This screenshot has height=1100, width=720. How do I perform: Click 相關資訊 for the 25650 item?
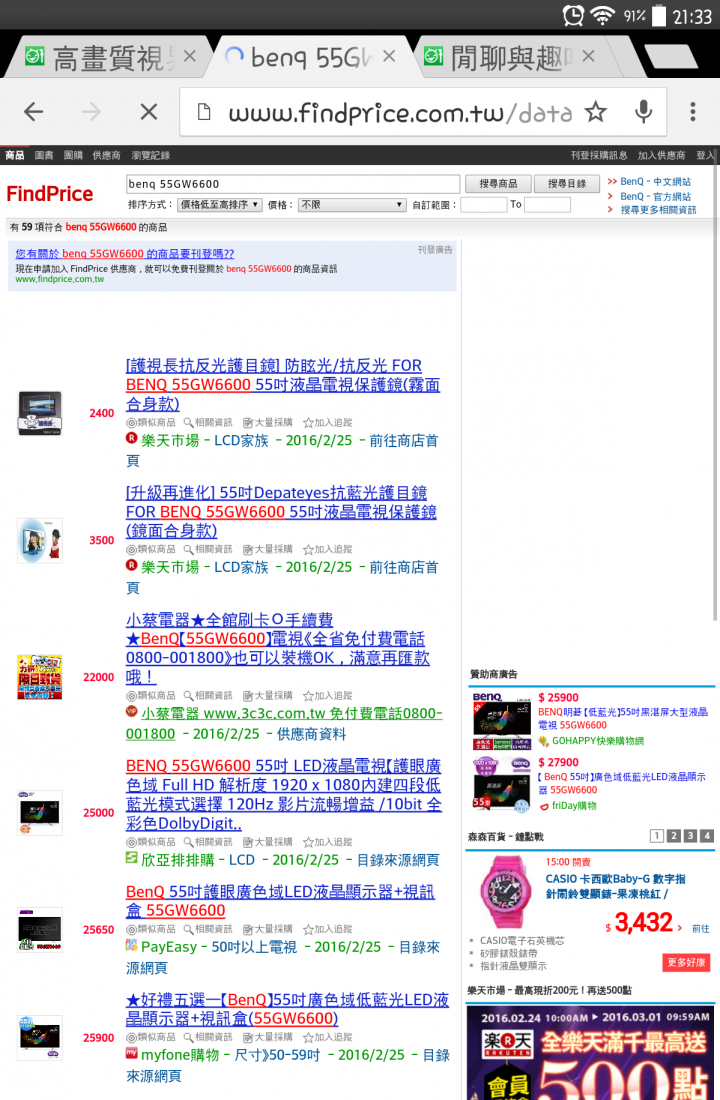208,929
